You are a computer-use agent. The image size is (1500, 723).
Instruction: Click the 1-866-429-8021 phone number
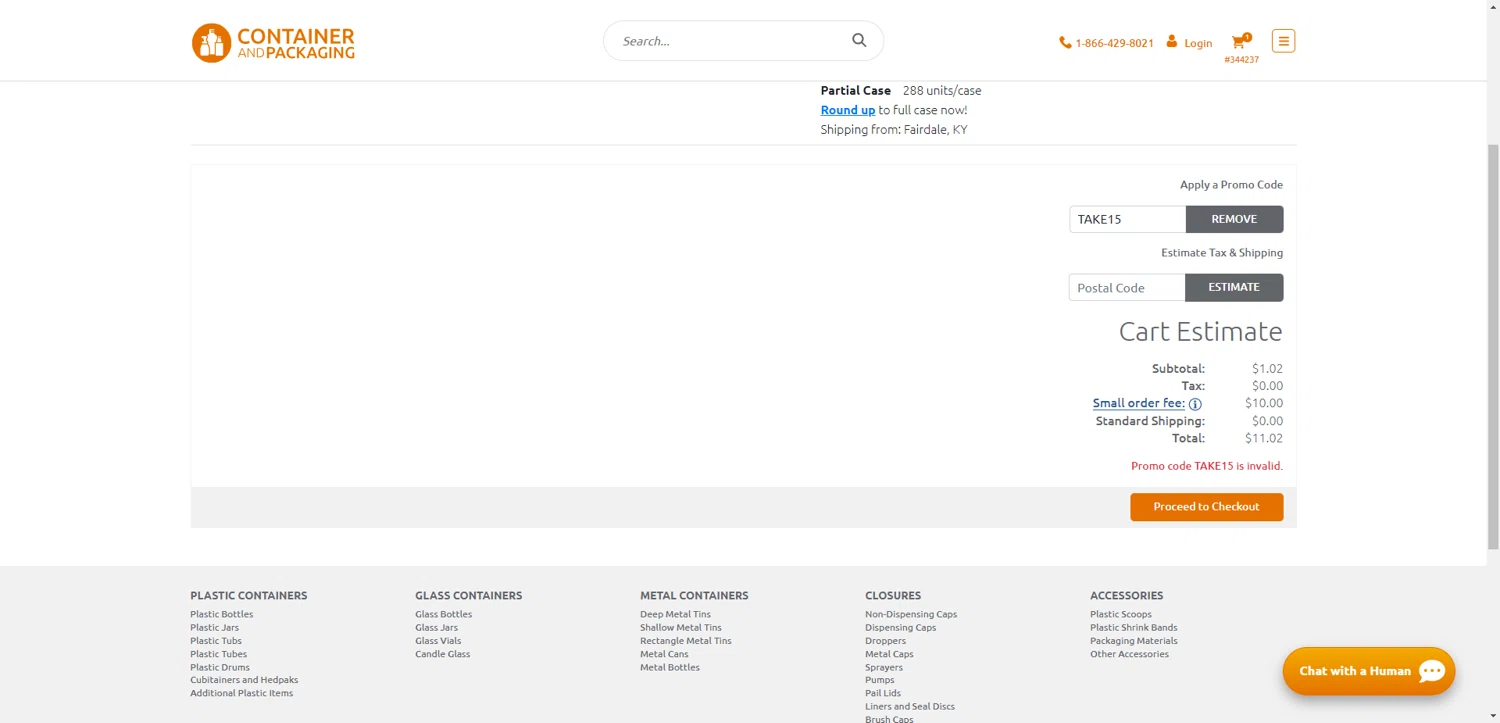(1114, 43)
